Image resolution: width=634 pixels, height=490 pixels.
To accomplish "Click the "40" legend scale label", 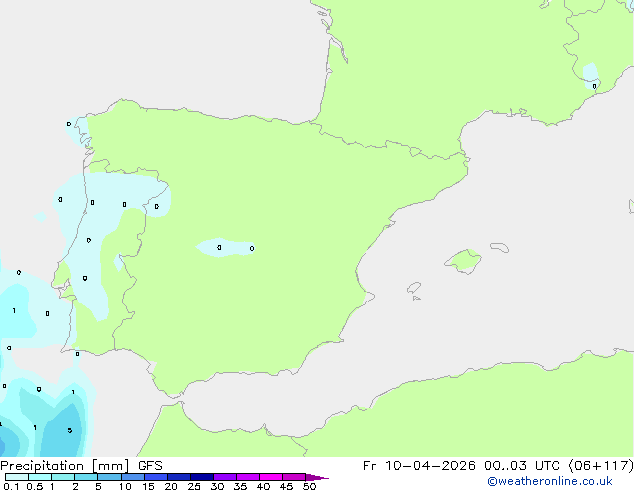I will 263,486.
